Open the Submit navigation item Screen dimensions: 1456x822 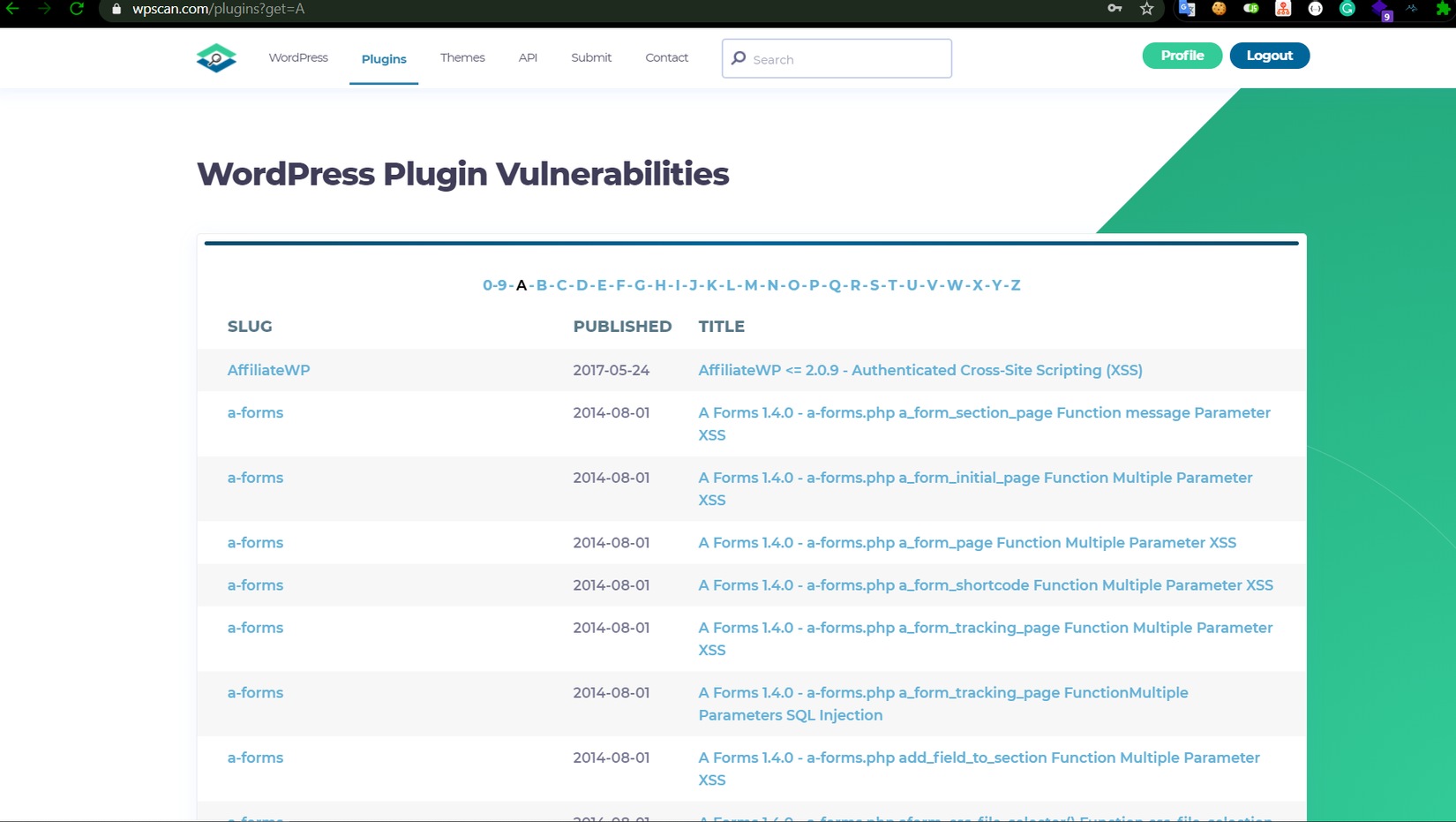coord(591,58)
